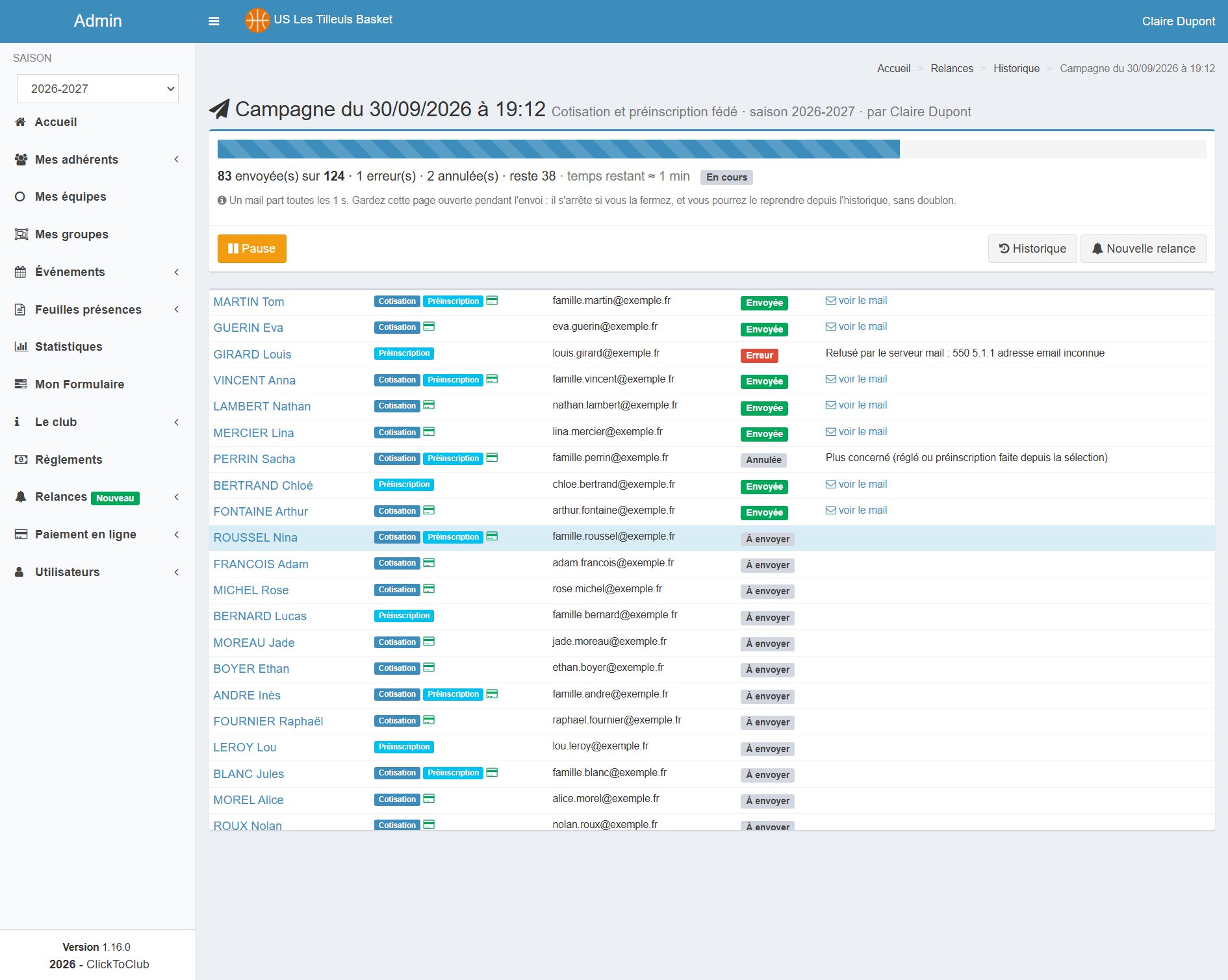The image size is (1228, 980).
Task: Click the Statistiques bar chart icon
Action: click(21, 347)
